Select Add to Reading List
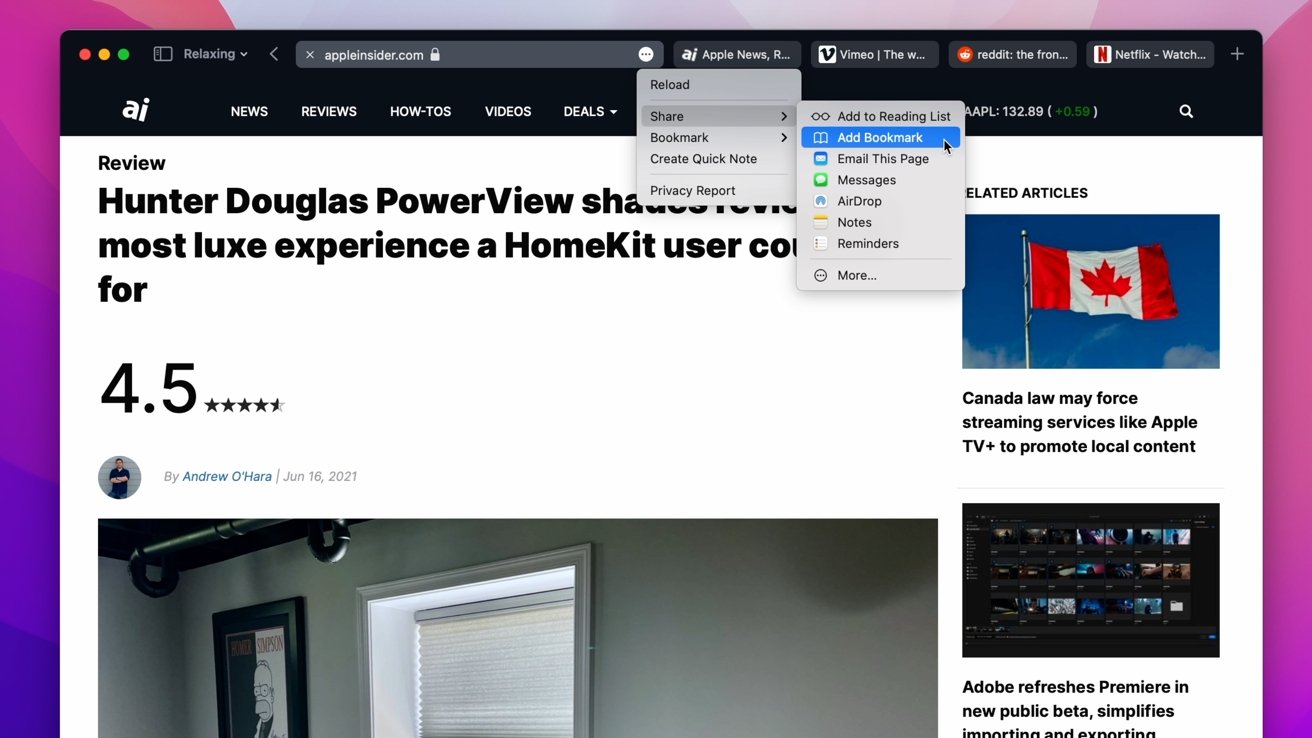Screen dimensions: 1312x738 click(x=880, y=116)
